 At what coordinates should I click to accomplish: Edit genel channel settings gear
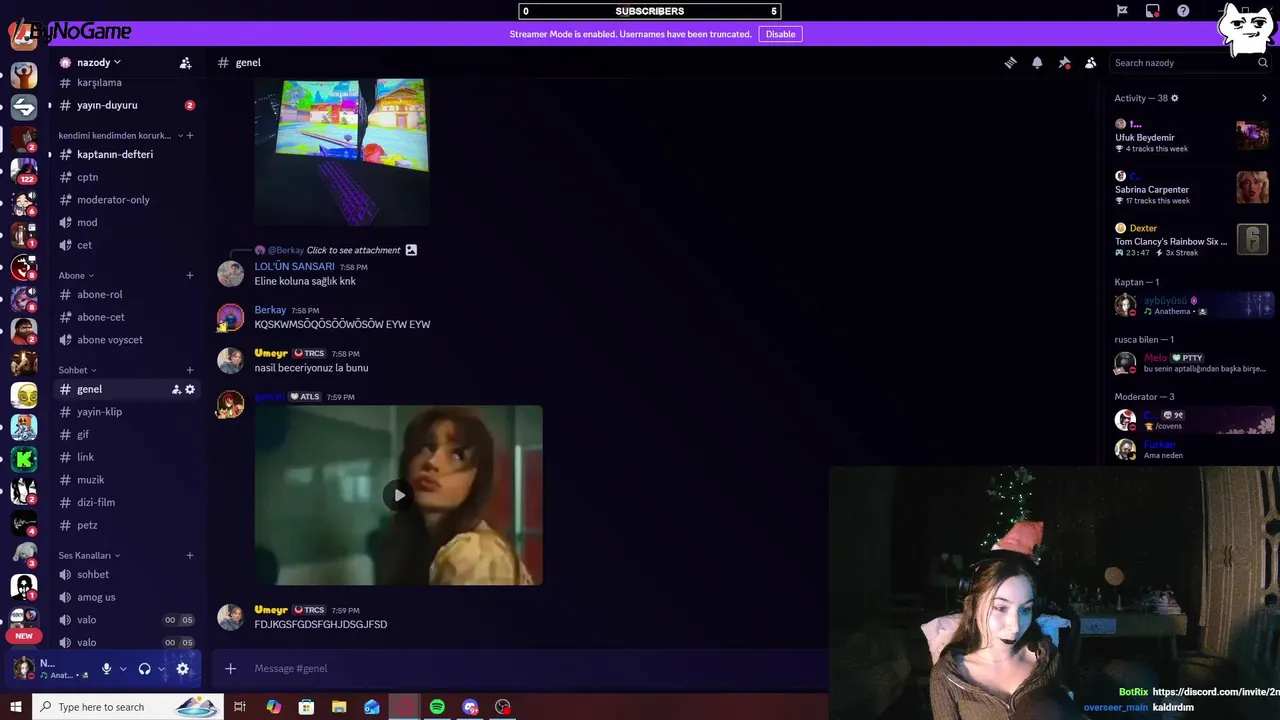pos(190,389)
